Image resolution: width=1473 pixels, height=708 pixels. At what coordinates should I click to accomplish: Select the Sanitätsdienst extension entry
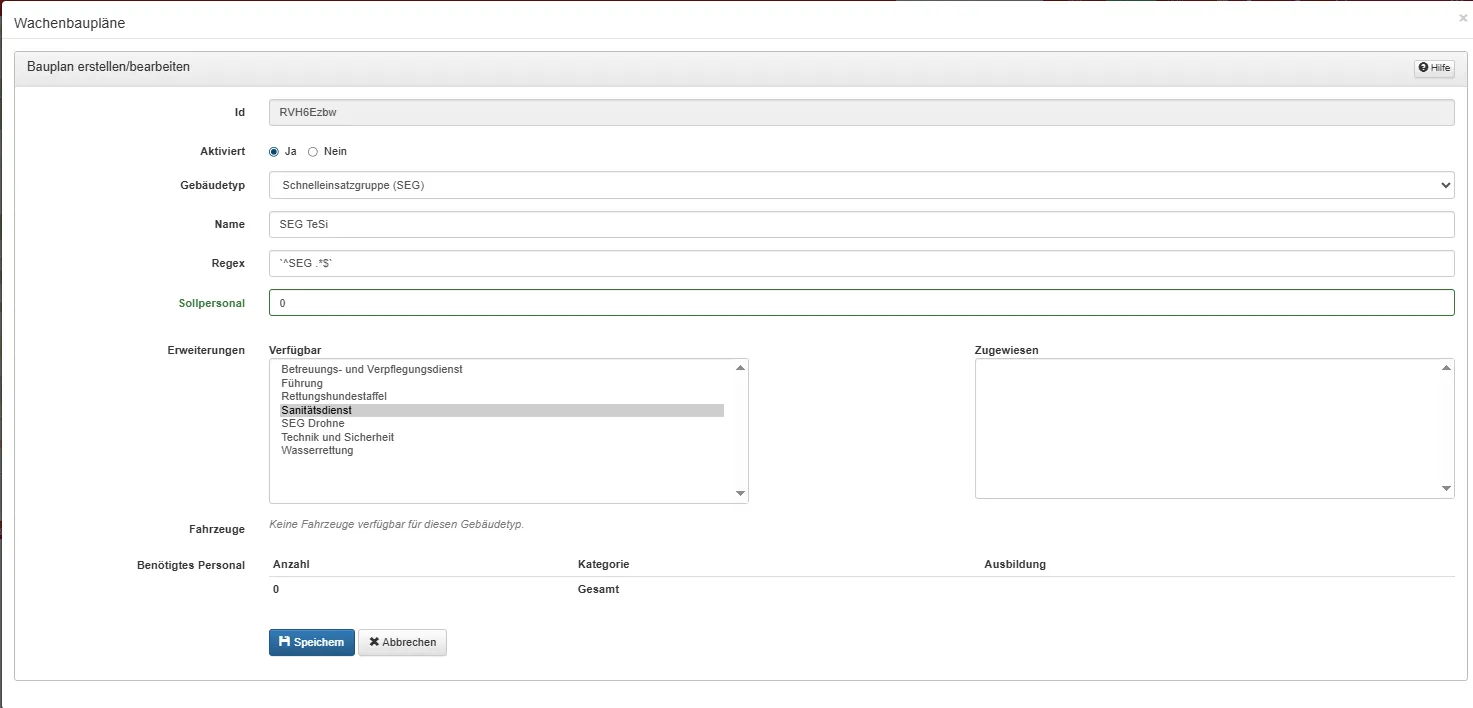[316, 410]
